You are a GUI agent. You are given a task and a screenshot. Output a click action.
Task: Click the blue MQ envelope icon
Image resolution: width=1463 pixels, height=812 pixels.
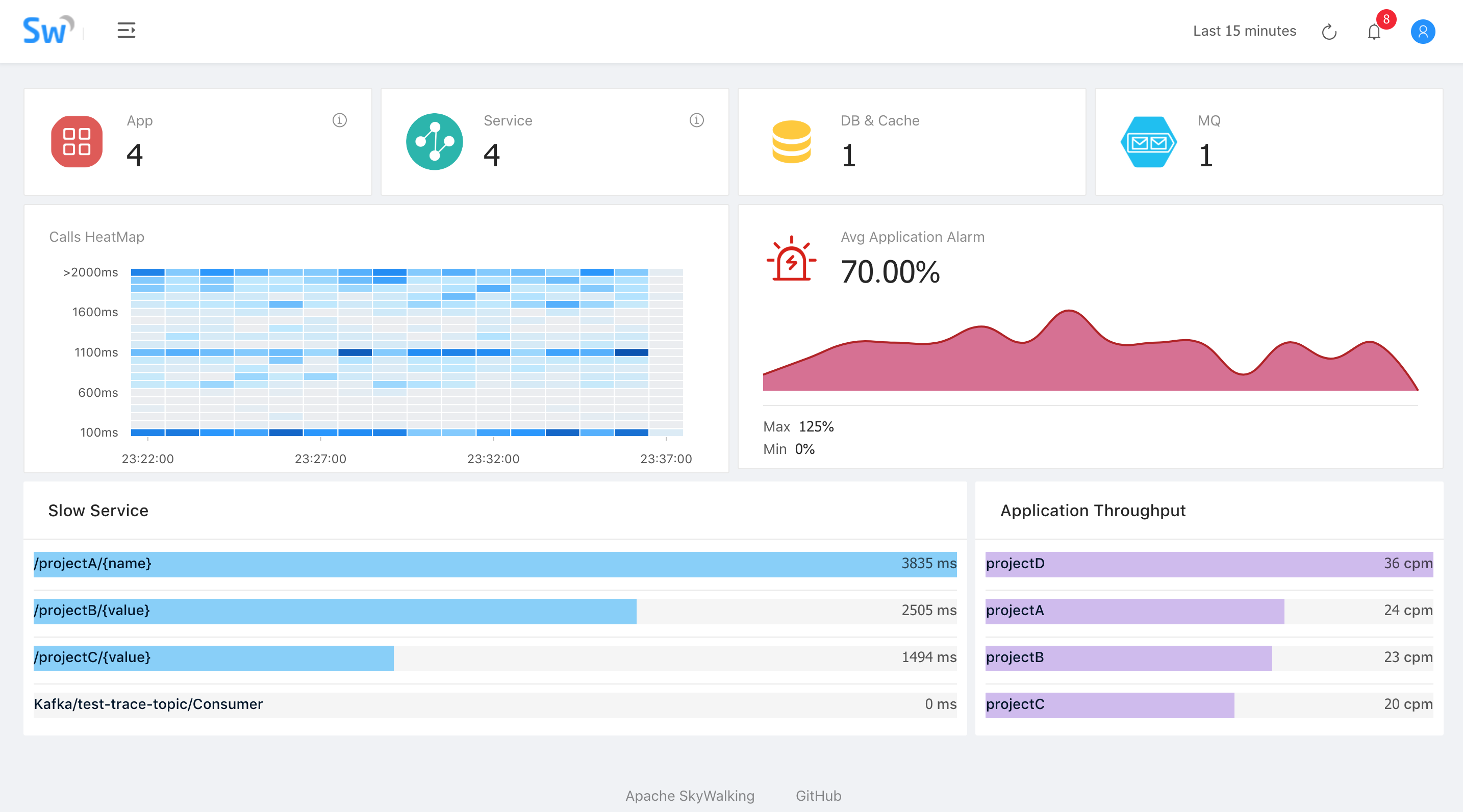click(x=1148, y=141)
